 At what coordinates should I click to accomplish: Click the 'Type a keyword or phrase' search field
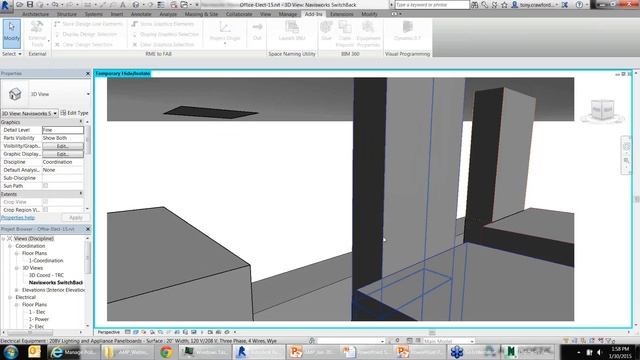point(432,5)
